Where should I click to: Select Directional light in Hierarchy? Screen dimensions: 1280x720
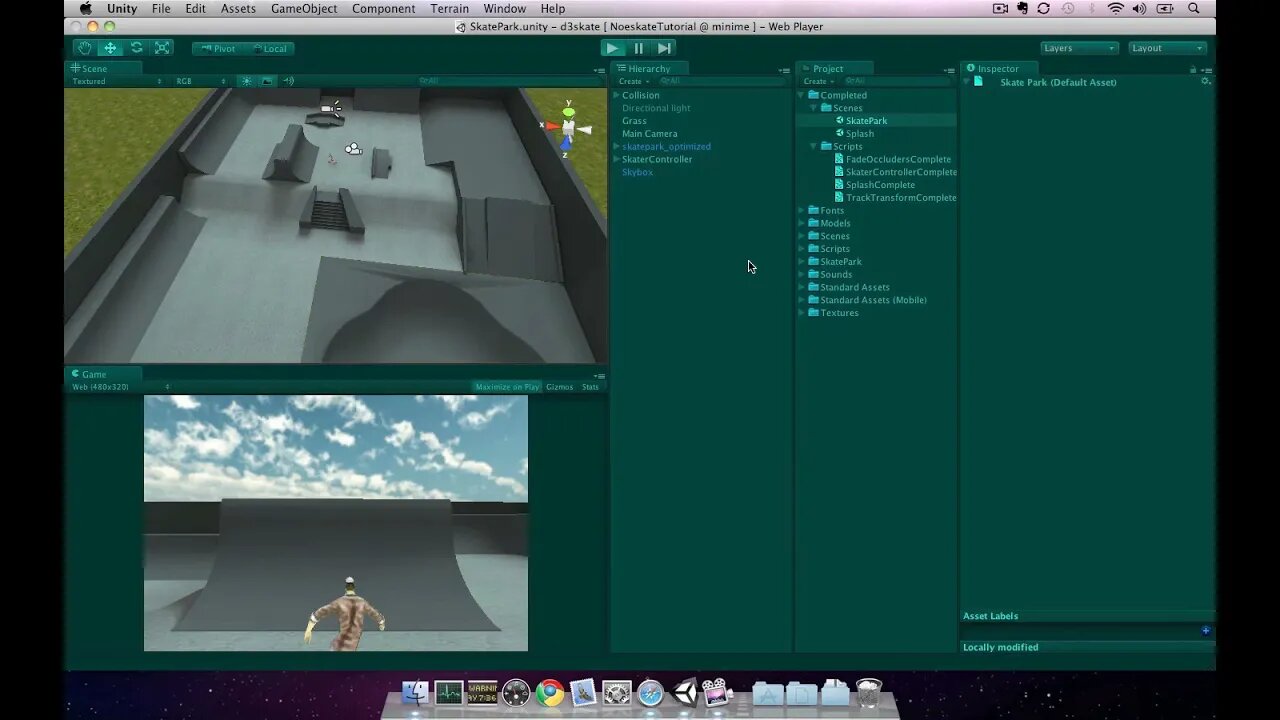656,108
